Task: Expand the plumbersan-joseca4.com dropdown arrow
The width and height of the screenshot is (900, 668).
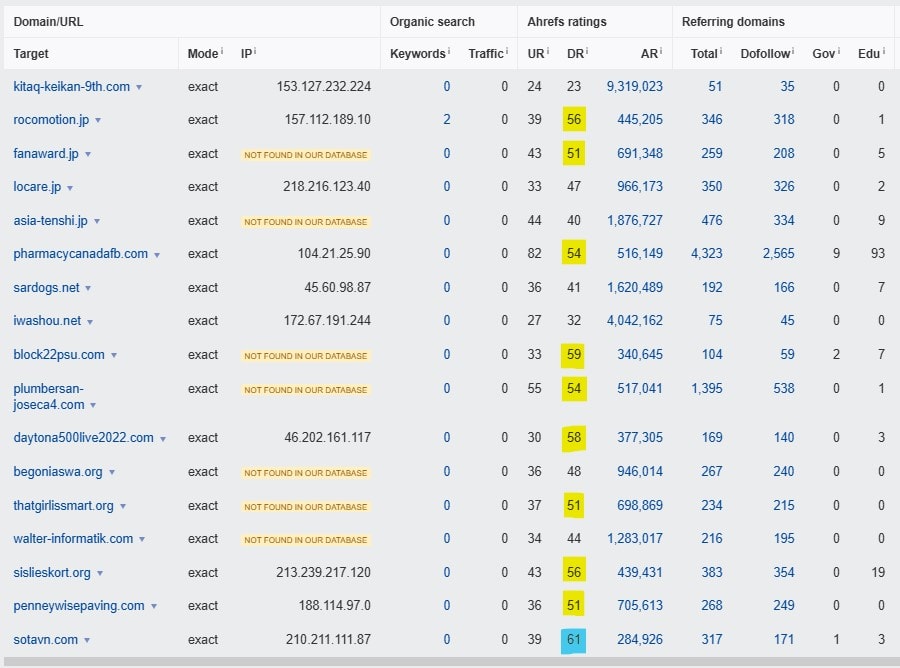Action: pos(93,406)
